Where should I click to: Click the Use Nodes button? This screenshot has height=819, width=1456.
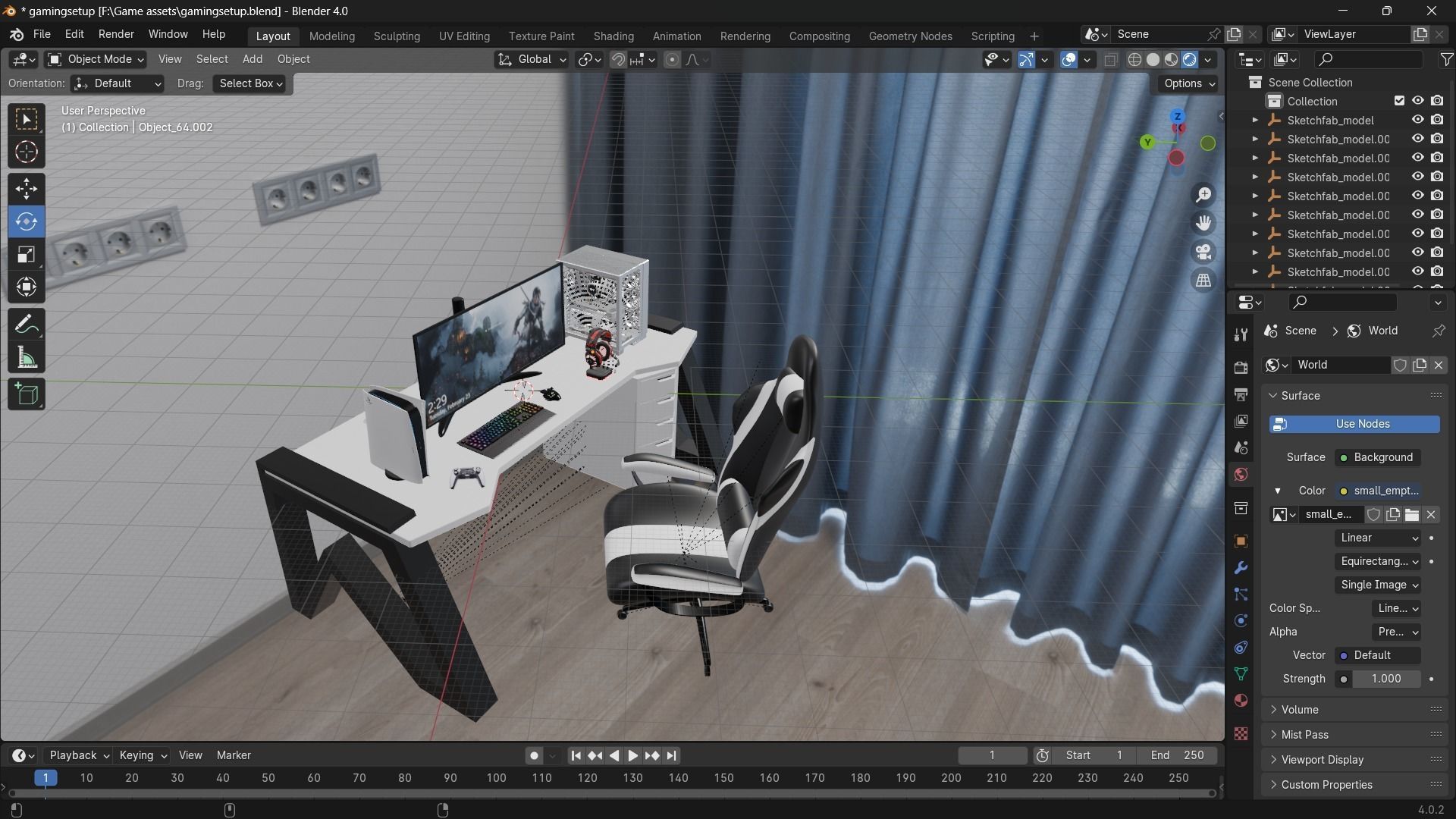coord(1354,424)
